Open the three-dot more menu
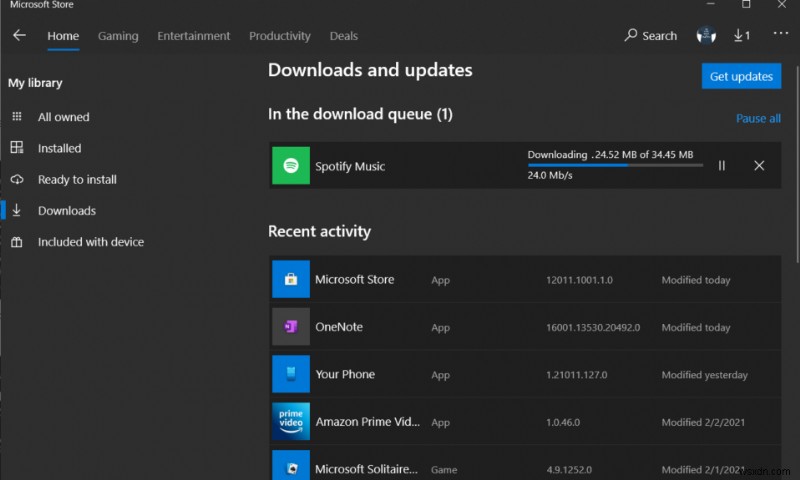Image resolution: width=800 pixels, height=480 pixels. click(x=781, y=33)
